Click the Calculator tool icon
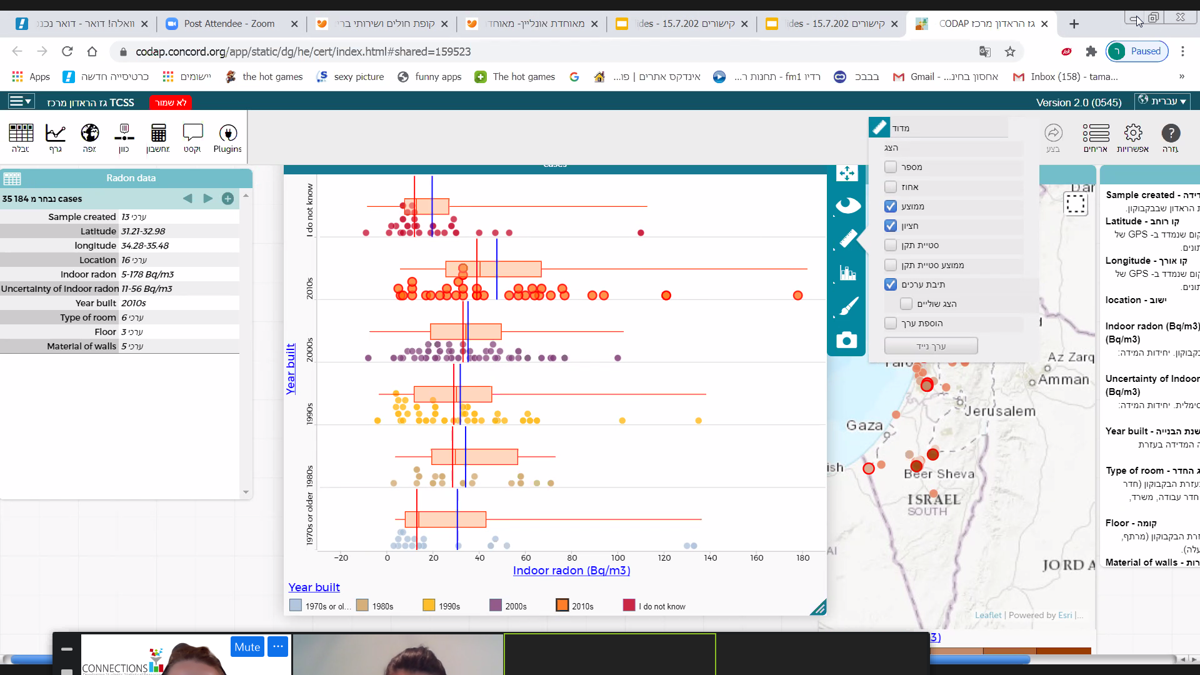Screen dimensions: 1200x675 coord(158,137)
